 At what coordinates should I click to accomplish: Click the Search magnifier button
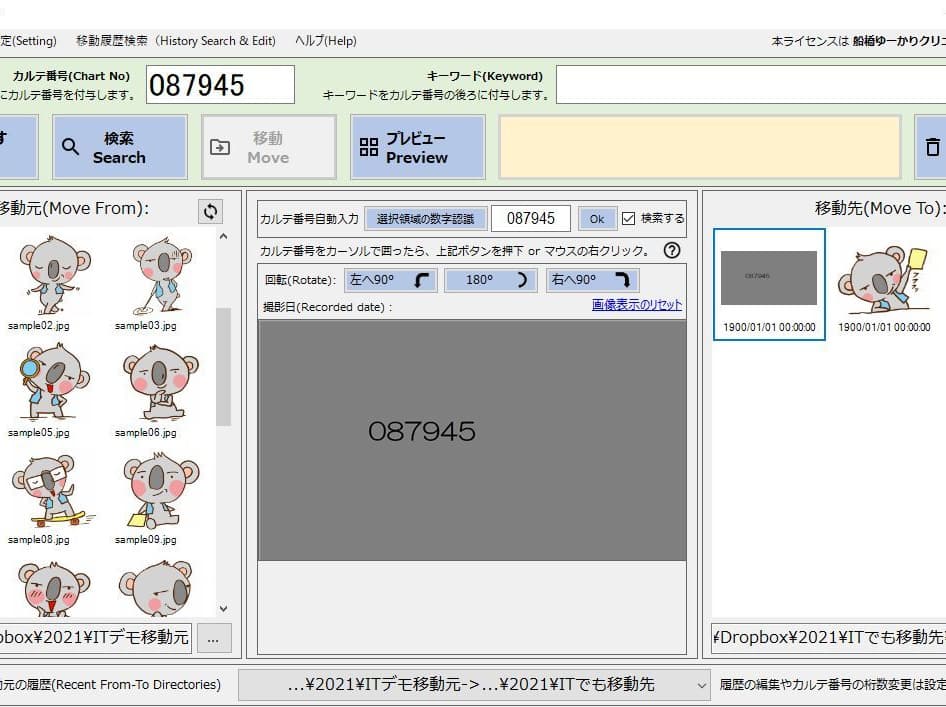119,147
